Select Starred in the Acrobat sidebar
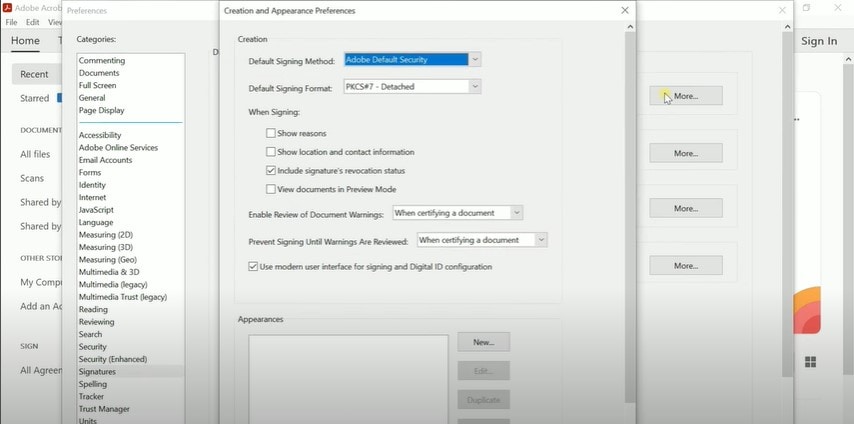854x424 pixels. pyautogui.click(x=34, y=98)
